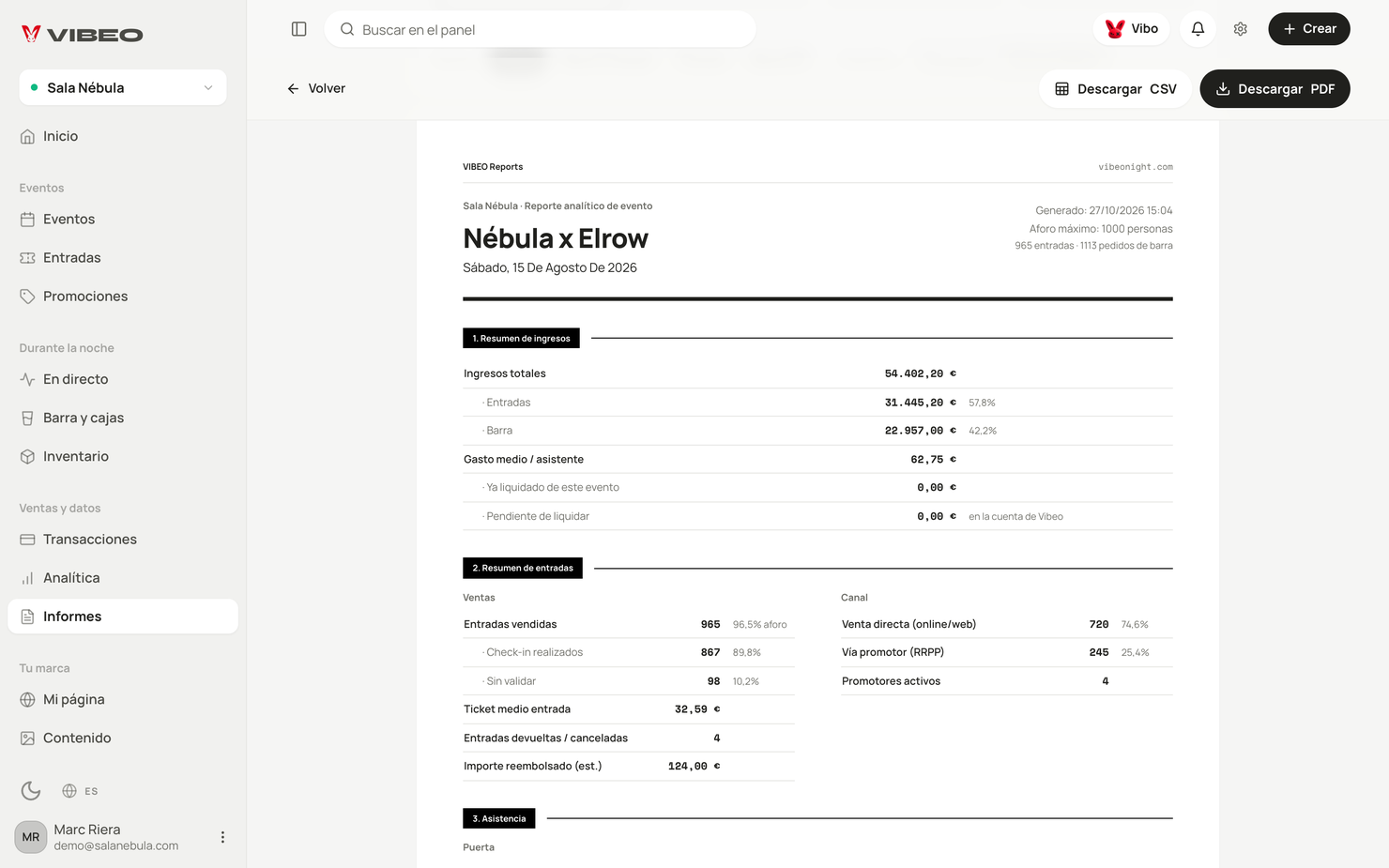This screenshot has height=868, width=1389.
Task: Open En directo view
Action: [x=123, y=379]
